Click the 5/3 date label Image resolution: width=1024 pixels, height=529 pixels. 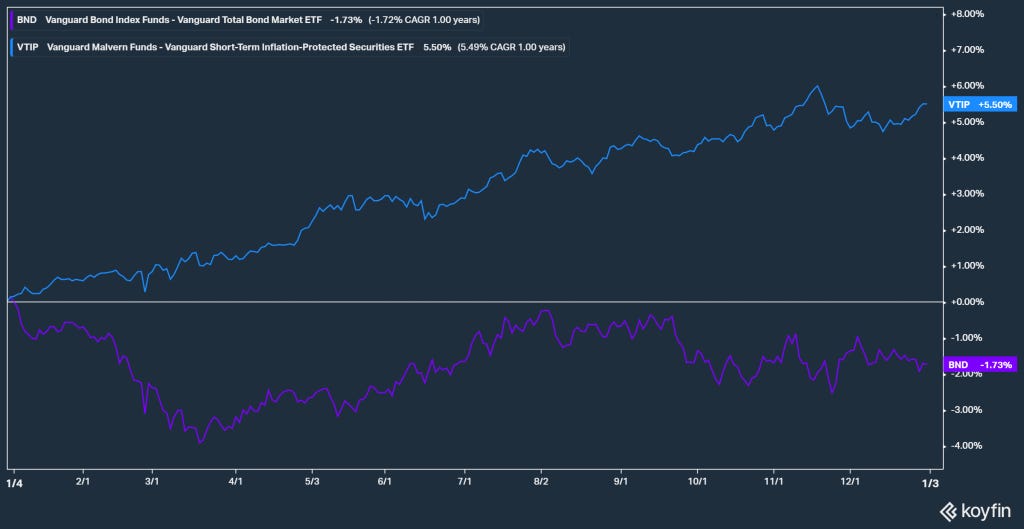pos(312,481)
